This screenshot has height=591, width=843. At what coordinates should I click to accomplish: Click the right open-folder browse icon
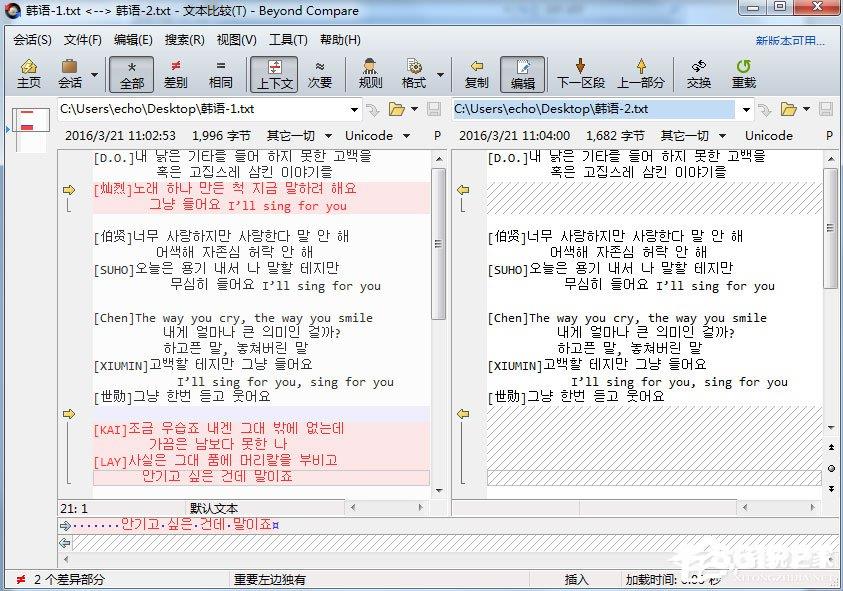(789, 109)
